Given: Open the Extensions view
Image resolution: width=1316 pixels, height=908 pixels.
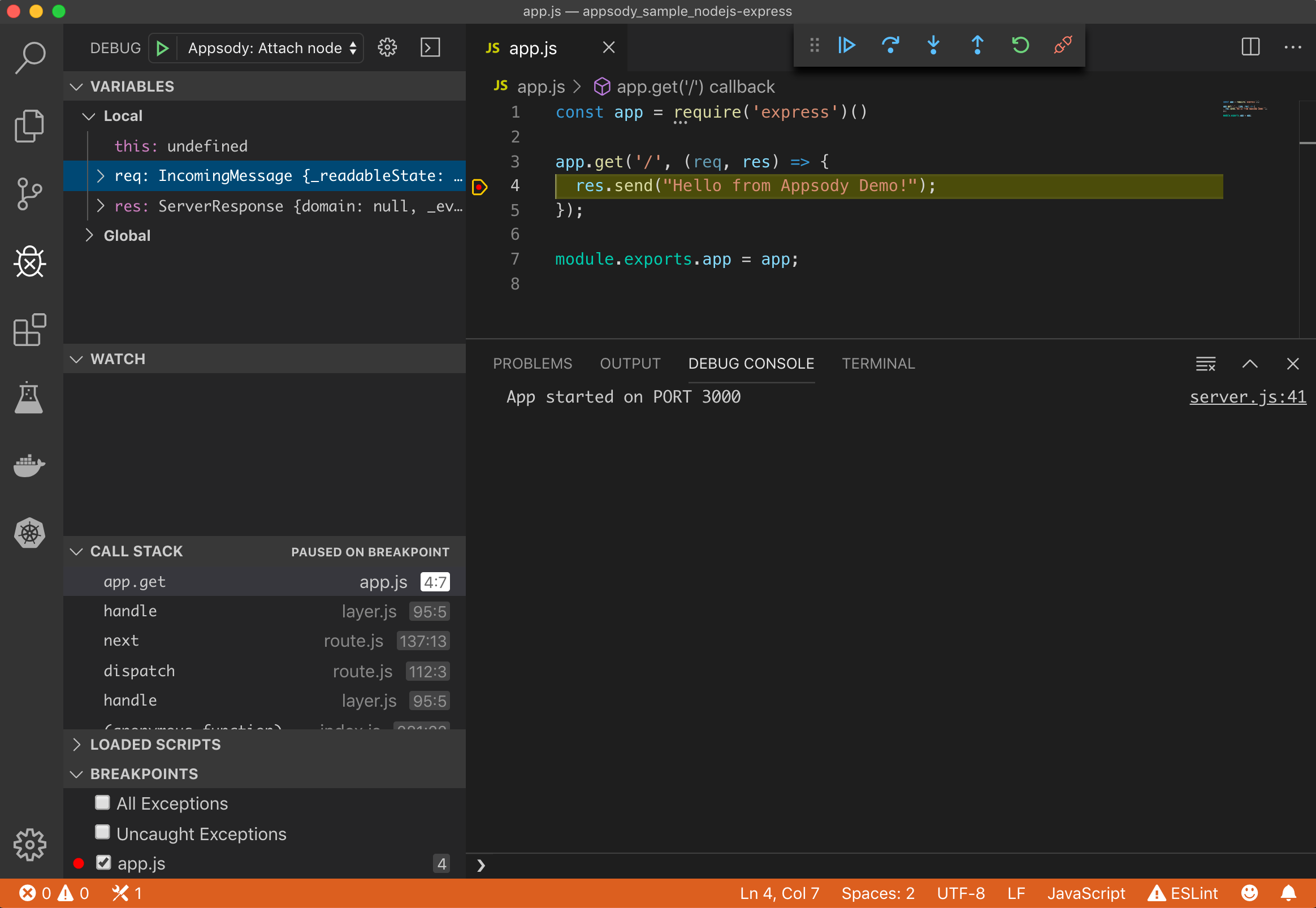Looking at the screenshot, I should (30, 330).
